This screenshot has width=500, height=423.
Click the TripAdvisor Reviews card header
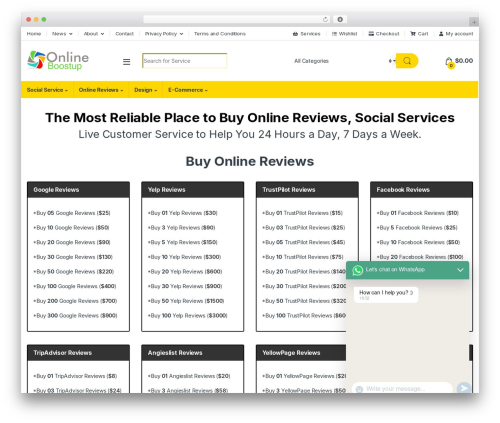78,353
